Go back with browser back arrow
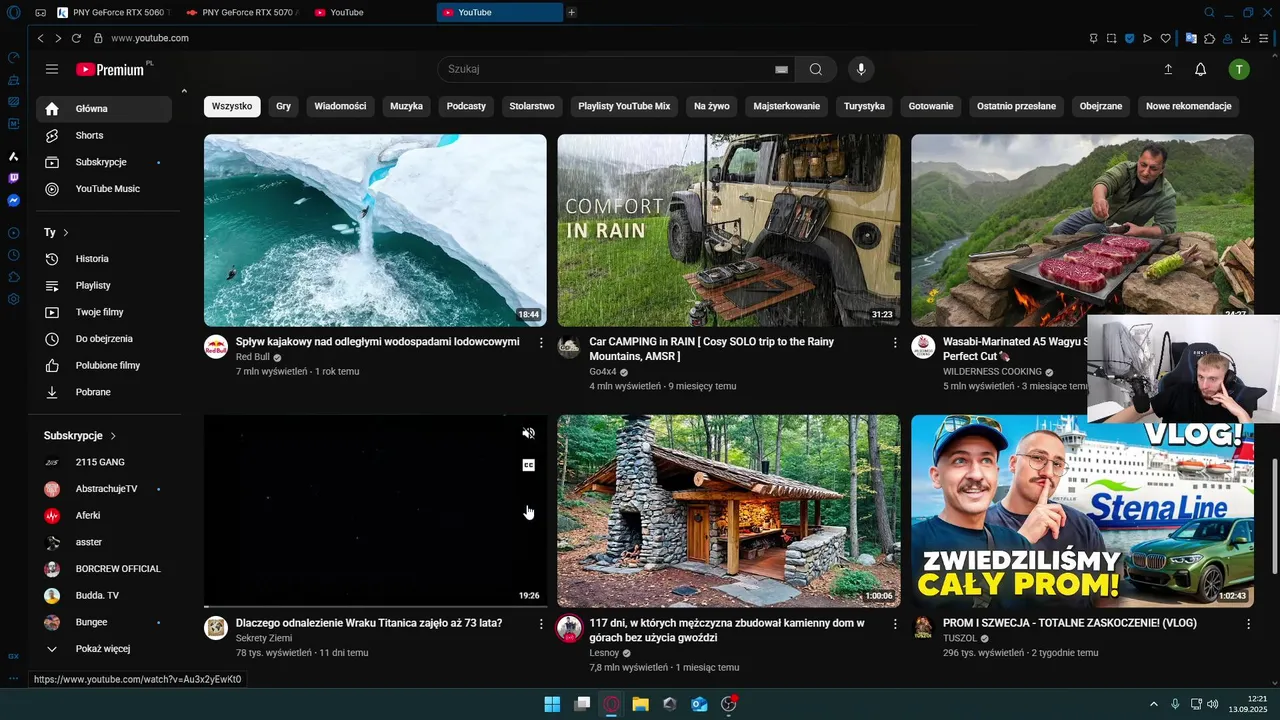Viewport: 1280px width, 720px height. tap(41, 38)
